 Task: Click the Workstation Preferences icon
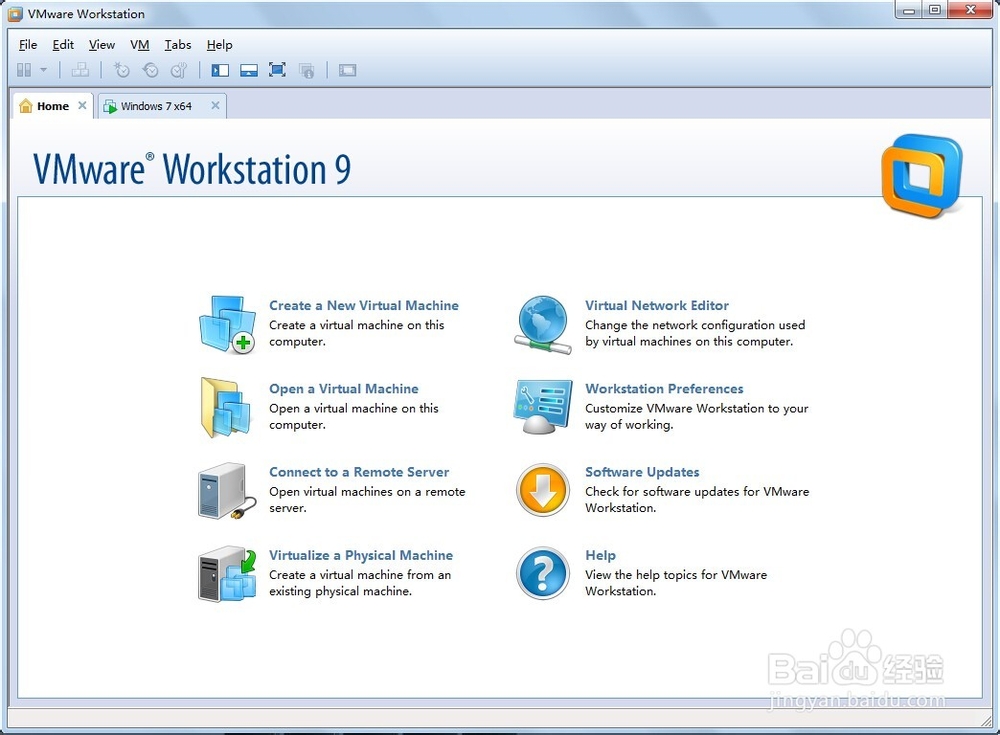point(543,407)
